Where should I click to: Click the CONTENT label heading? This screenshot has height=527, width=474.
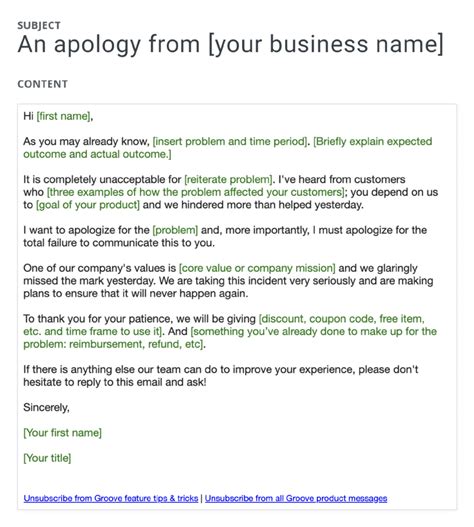coord(43,84)
